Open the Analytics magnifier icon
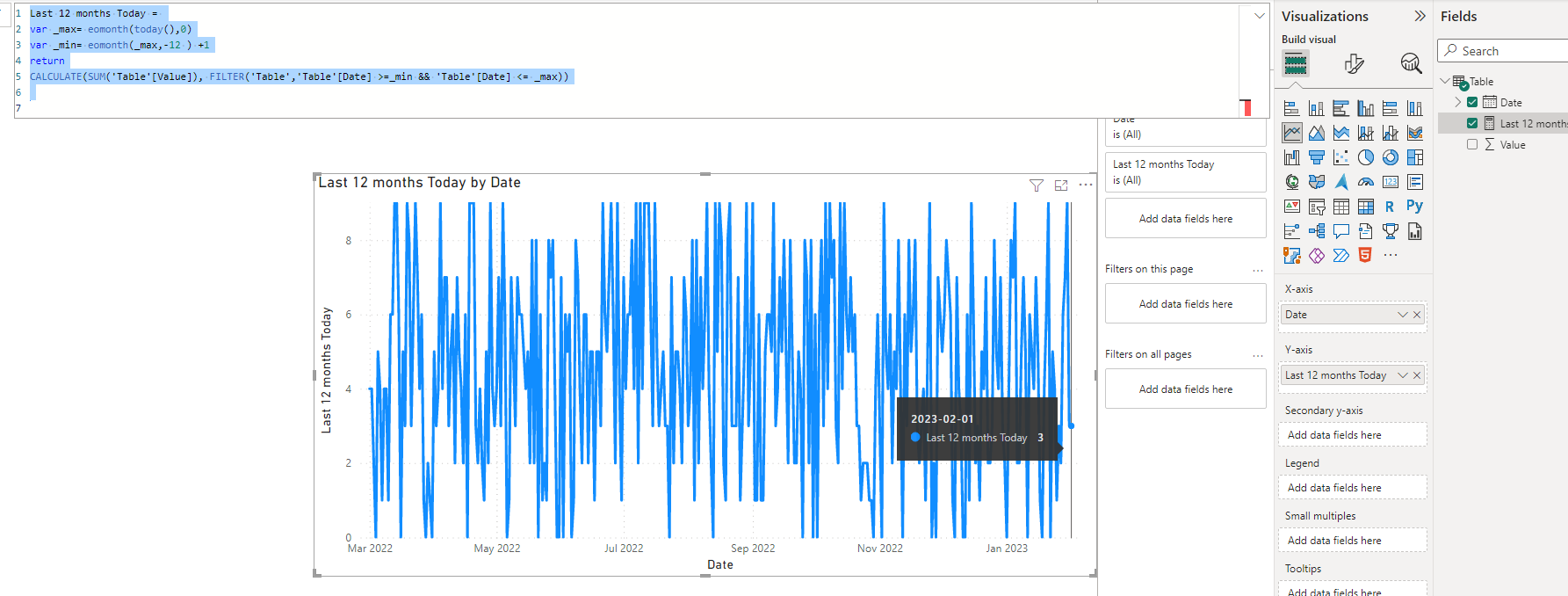1568x596 pixels. point(1411,63)
